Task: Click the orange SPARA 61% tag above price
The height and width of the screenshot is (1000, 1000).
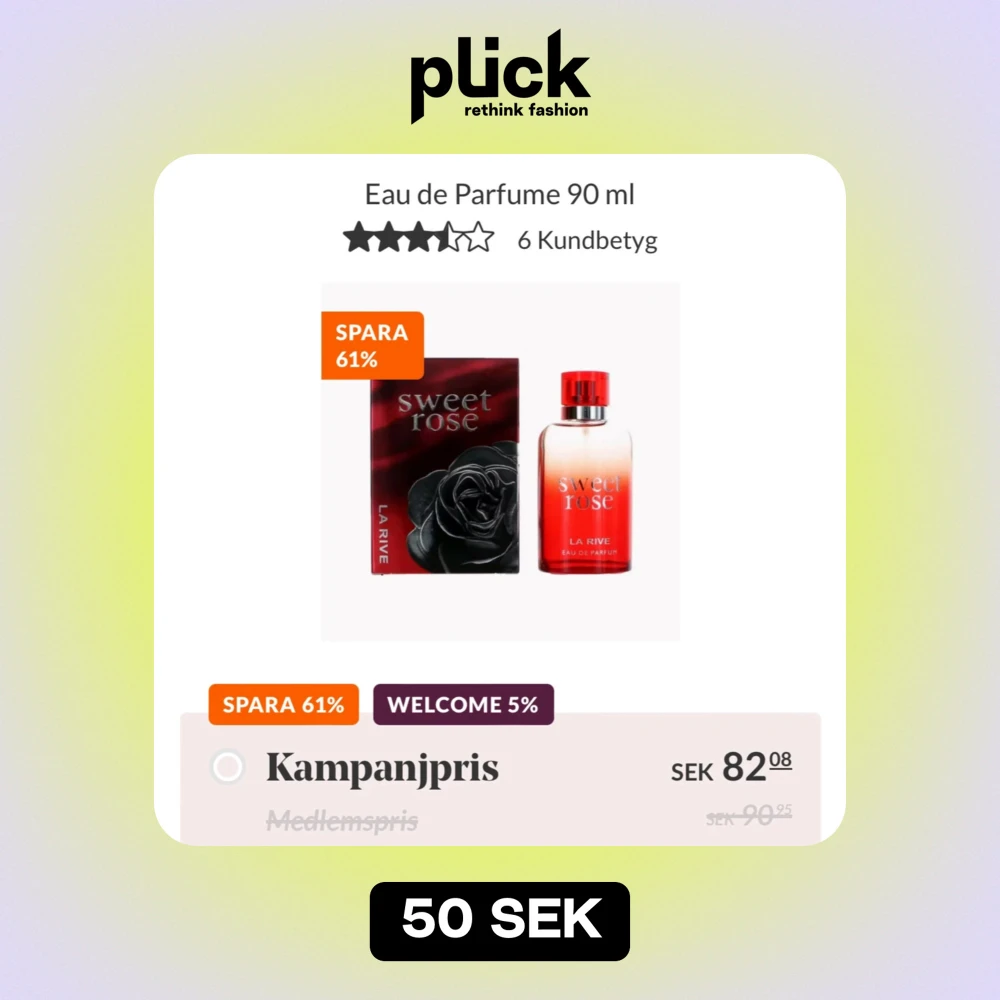Action: coord(284,704)
